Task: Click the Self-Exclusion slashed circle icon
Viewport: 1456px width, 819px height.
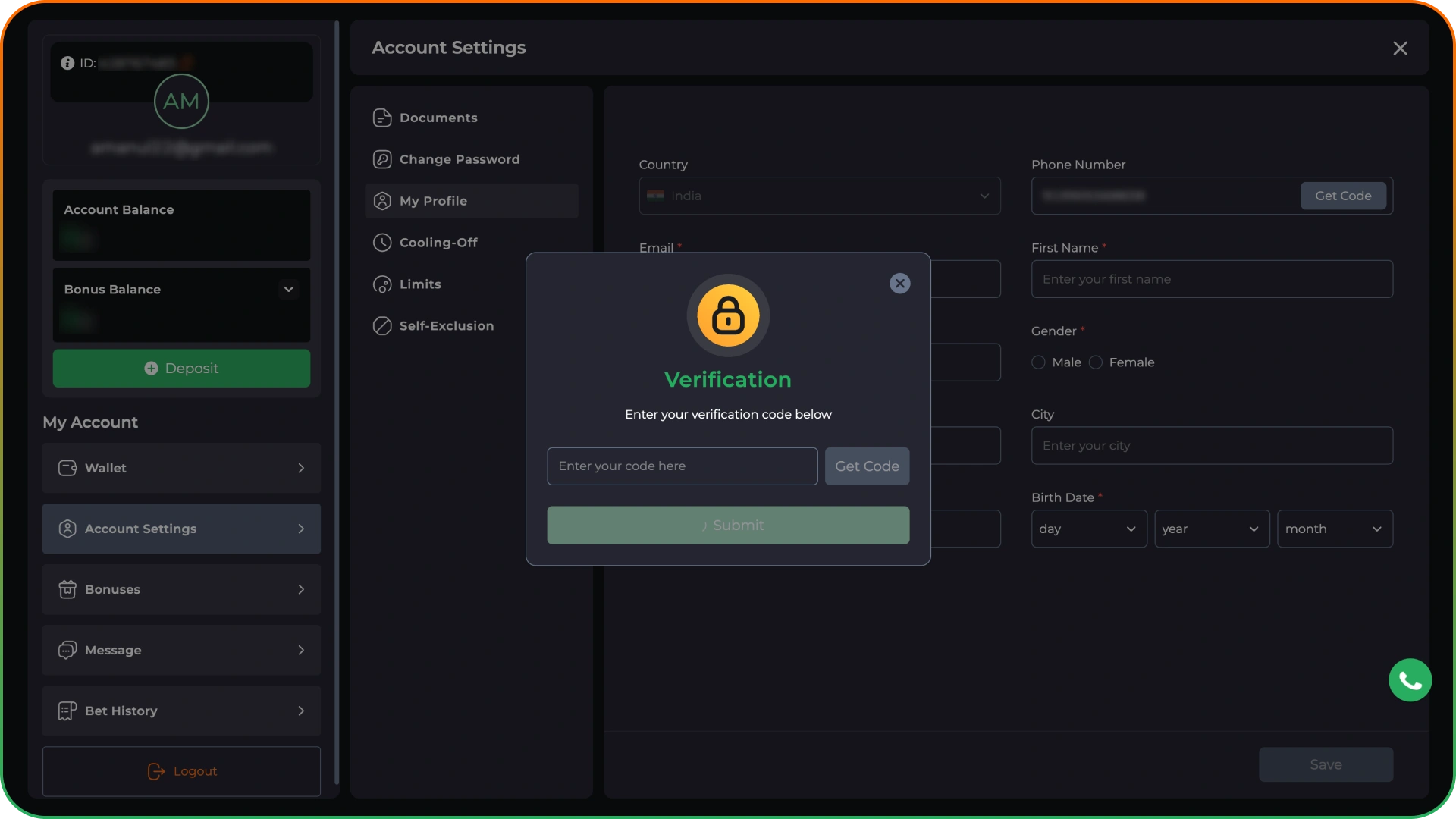Action: [x=382, y=326]
